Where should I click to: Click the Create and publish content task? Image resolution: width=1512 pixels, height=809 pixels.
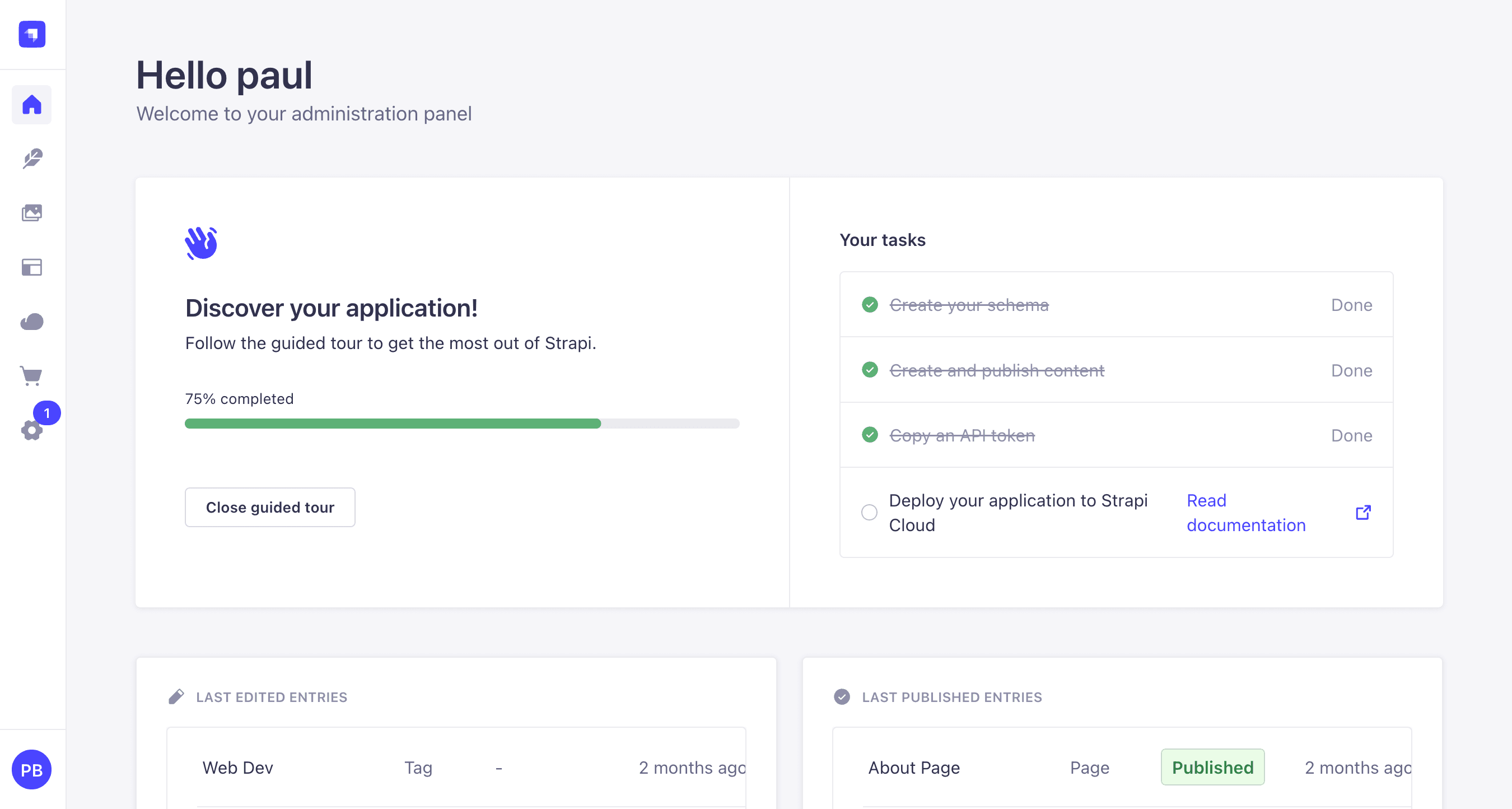997,370
